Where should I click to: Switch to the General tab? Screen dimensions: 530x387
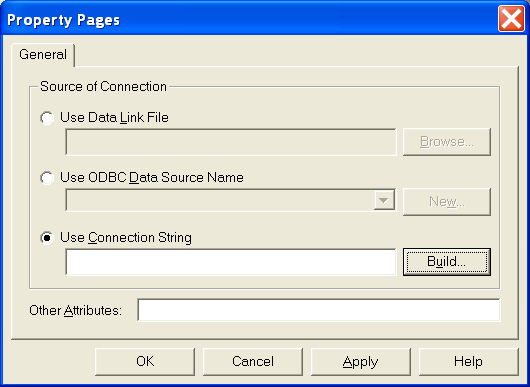[43, 55]
